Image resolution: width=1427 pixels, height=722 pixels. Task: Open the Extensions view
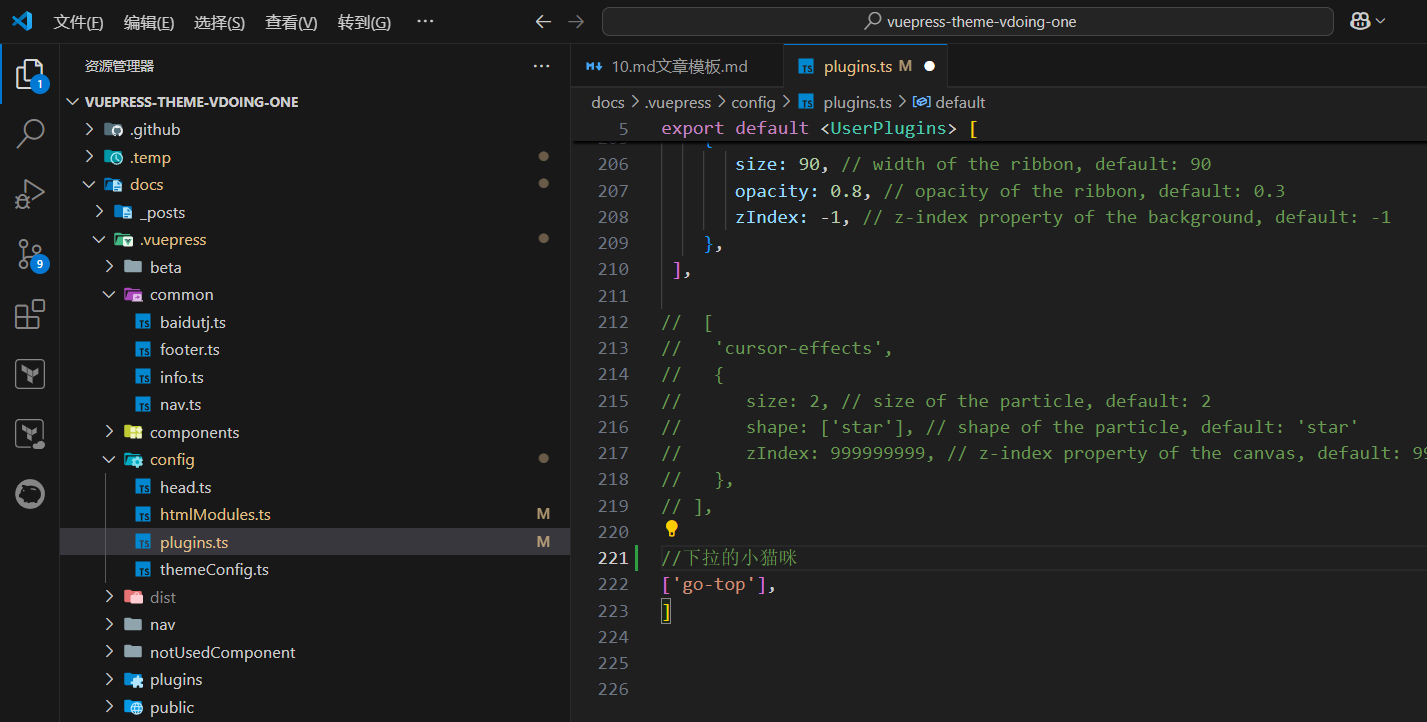(x=30, y=314)
